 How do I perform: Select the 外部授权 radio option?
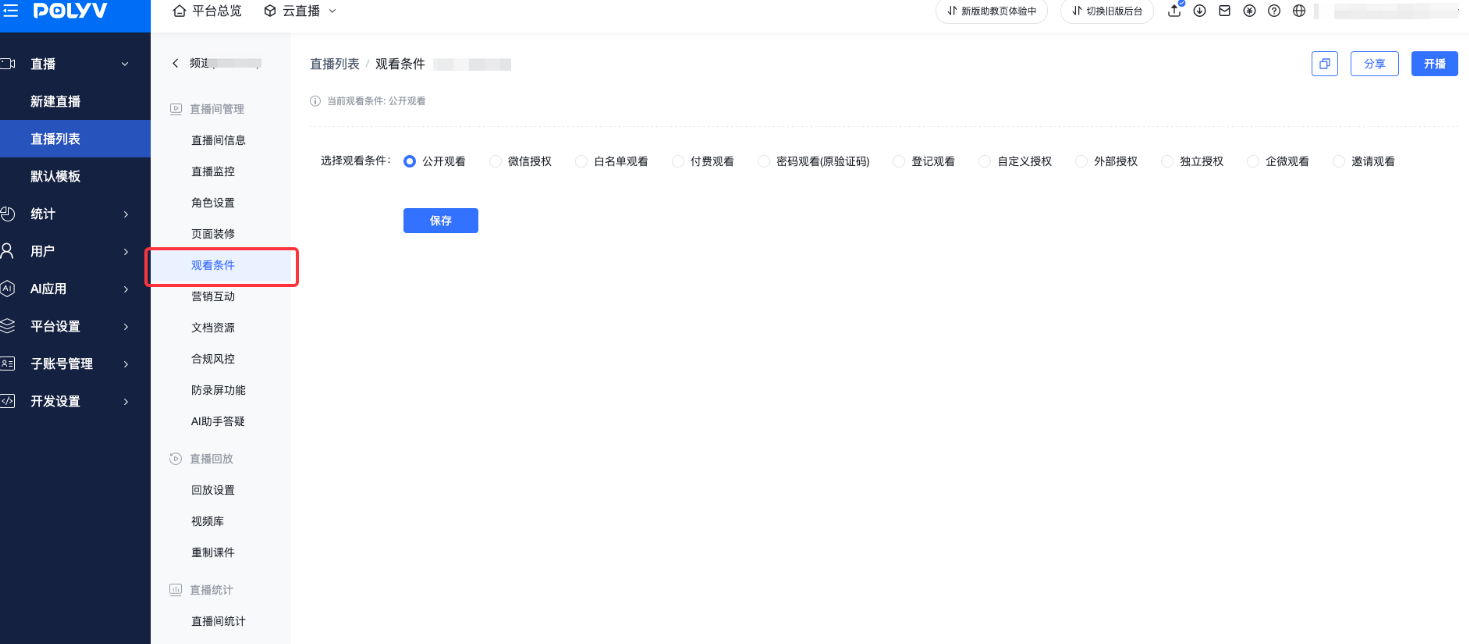(1082, 161)
